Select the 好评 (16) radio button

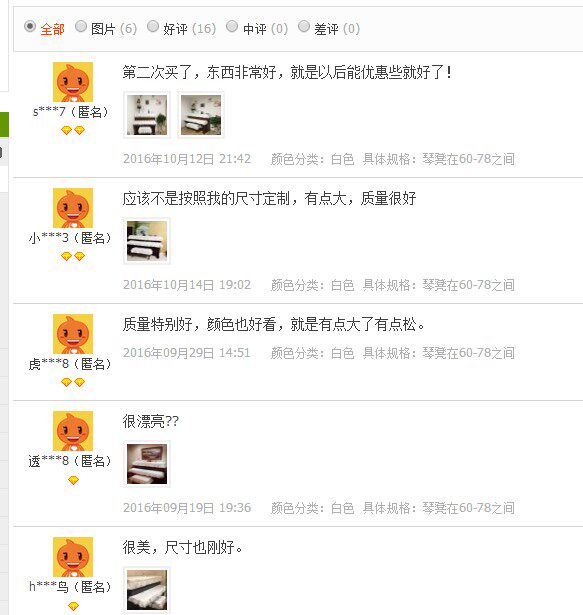point(153,27)
